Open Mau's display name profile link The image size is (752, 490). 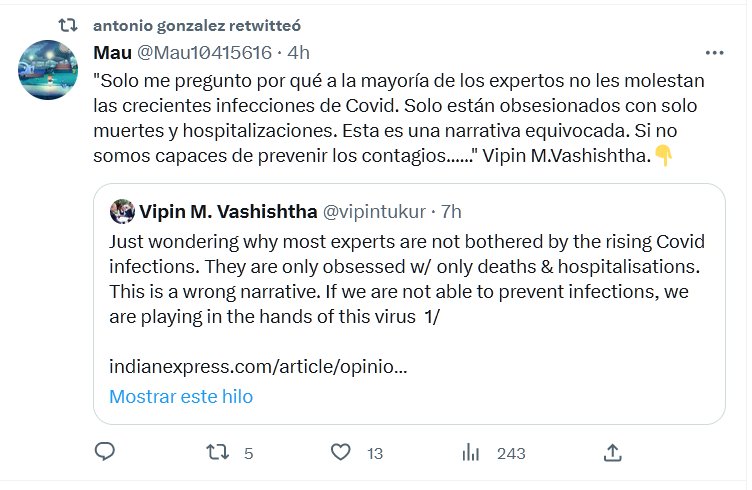(x=111, y=52)
